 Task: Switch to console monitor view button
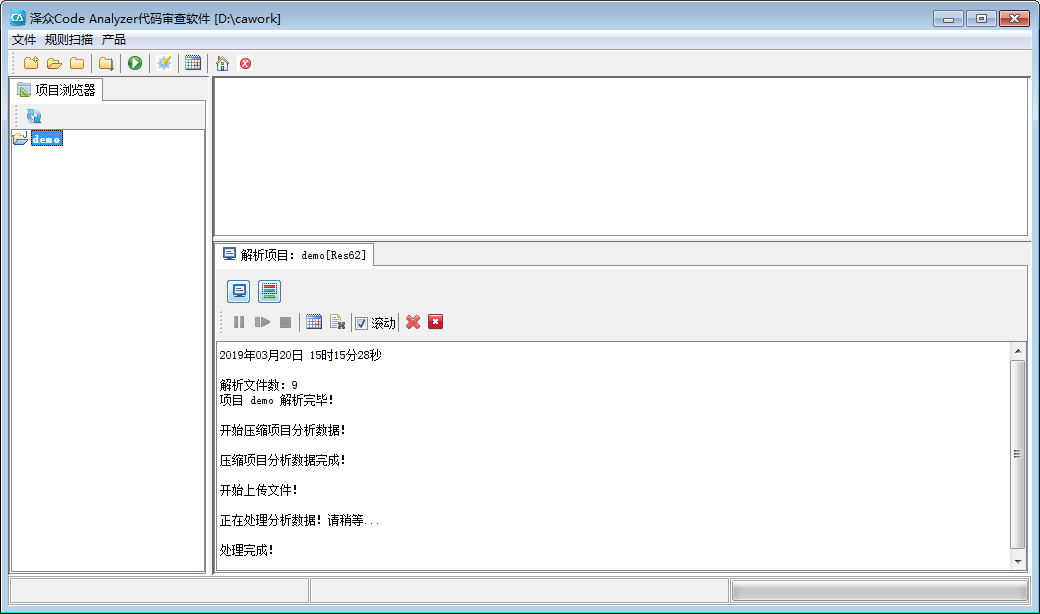[238, 291]
